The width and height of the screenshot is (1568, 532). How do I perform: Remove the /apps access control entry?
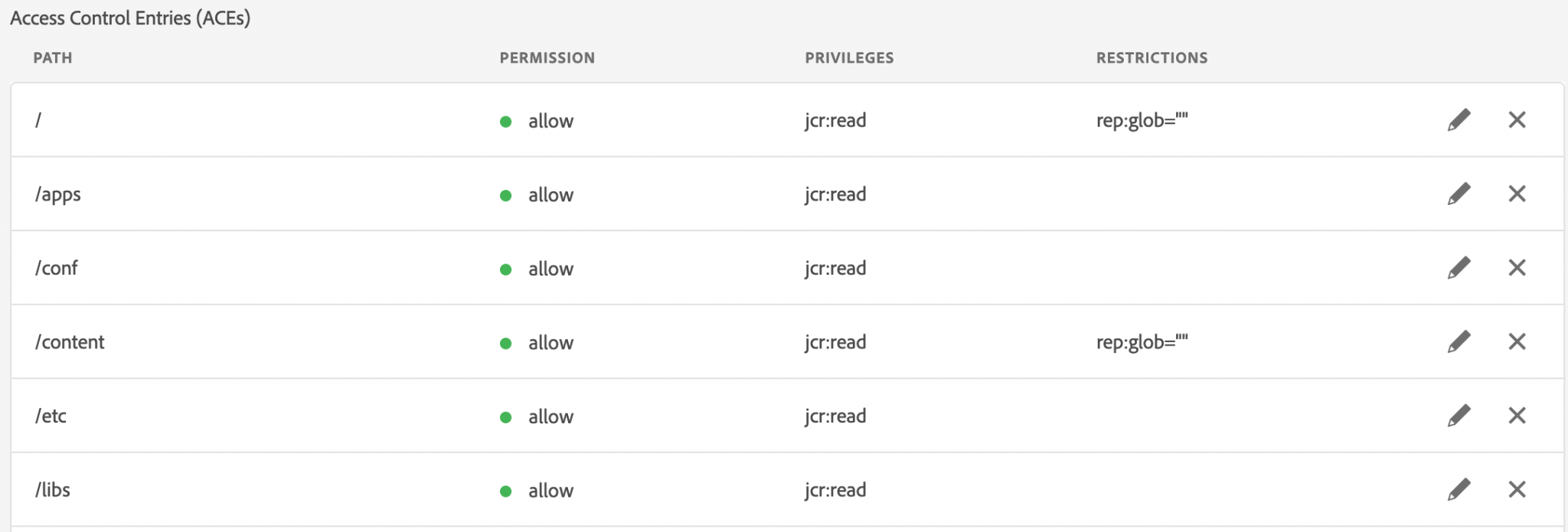pyautogui.click(x=1517, y=194)
